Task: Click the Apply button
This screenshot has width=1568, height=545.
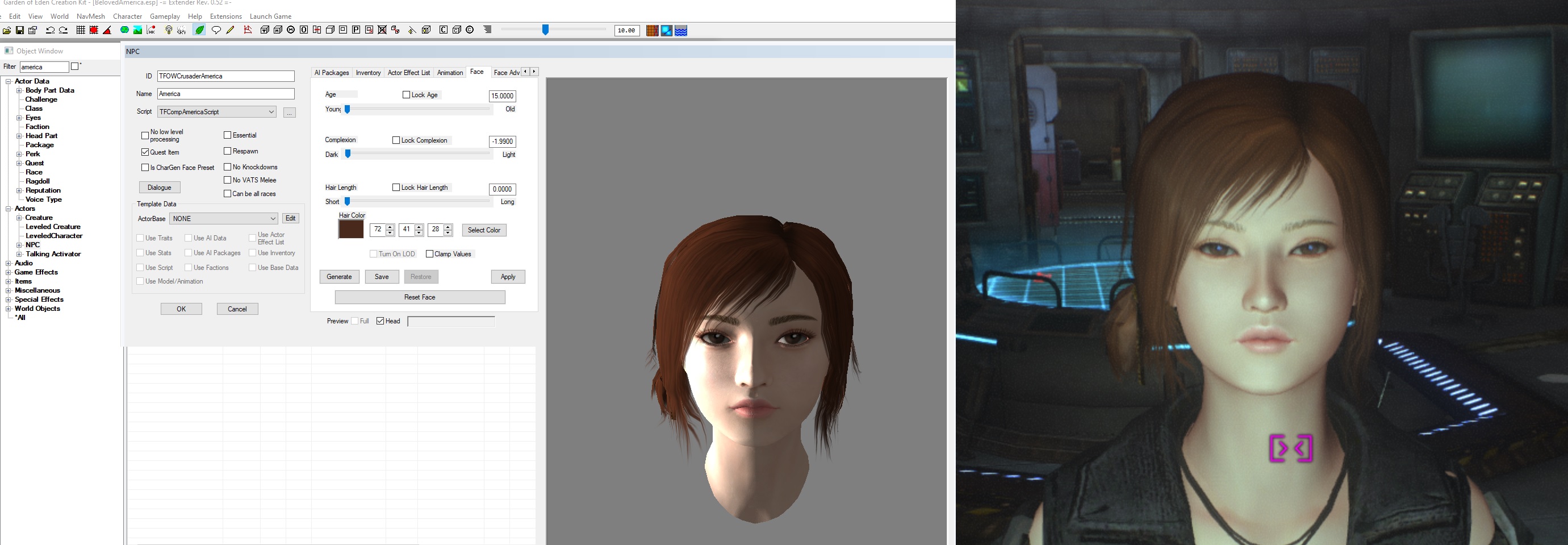Action: [x=508, y=277]
